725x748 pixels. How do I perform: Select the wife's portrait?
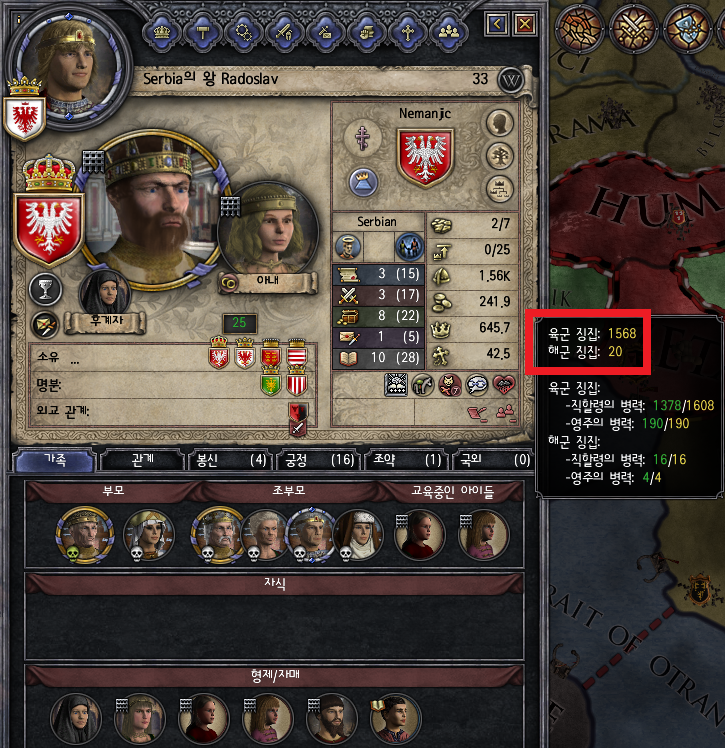click(269, 229)
